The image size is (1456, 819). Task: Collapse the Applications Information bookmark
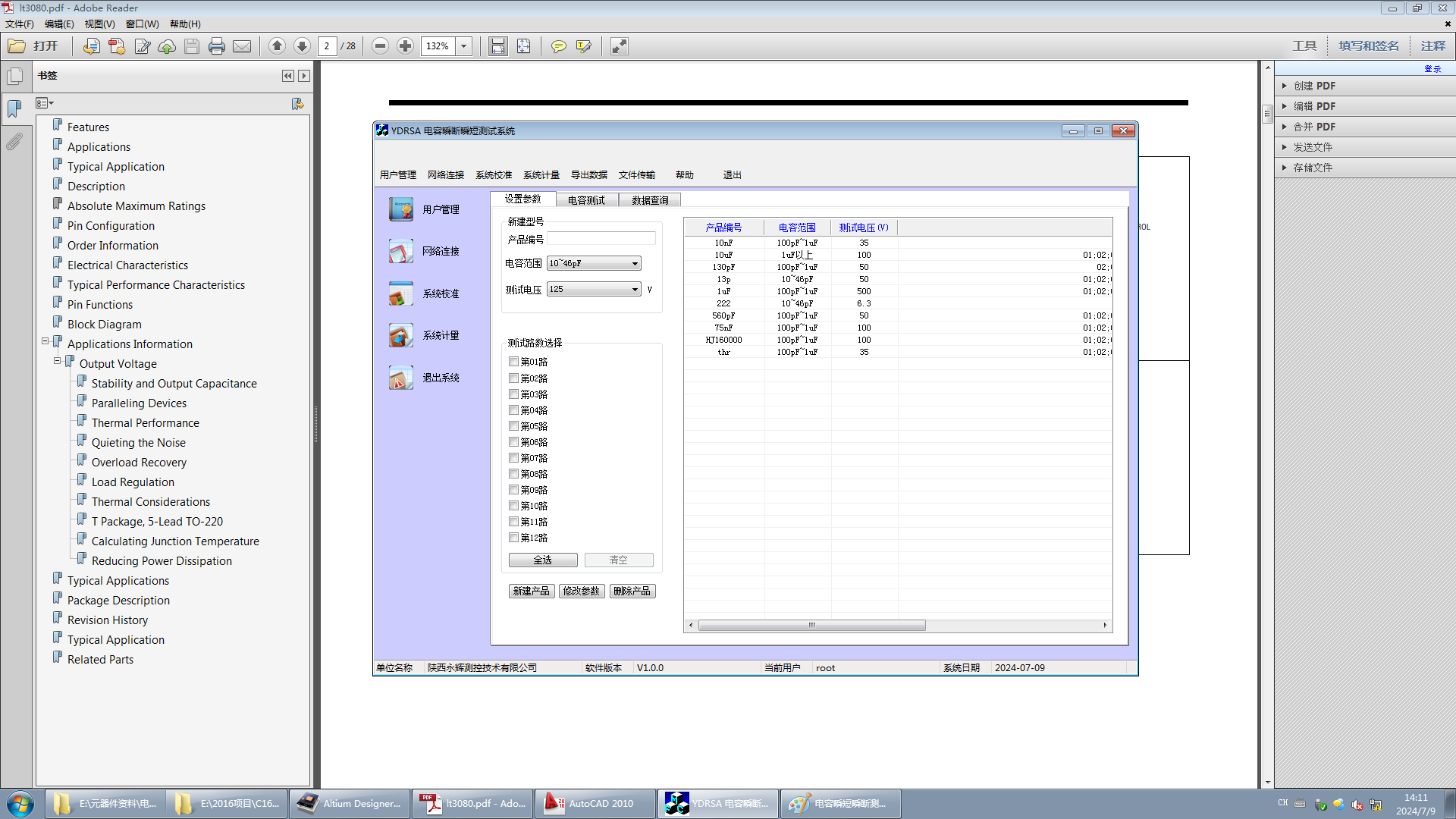(x=45, y=342)
